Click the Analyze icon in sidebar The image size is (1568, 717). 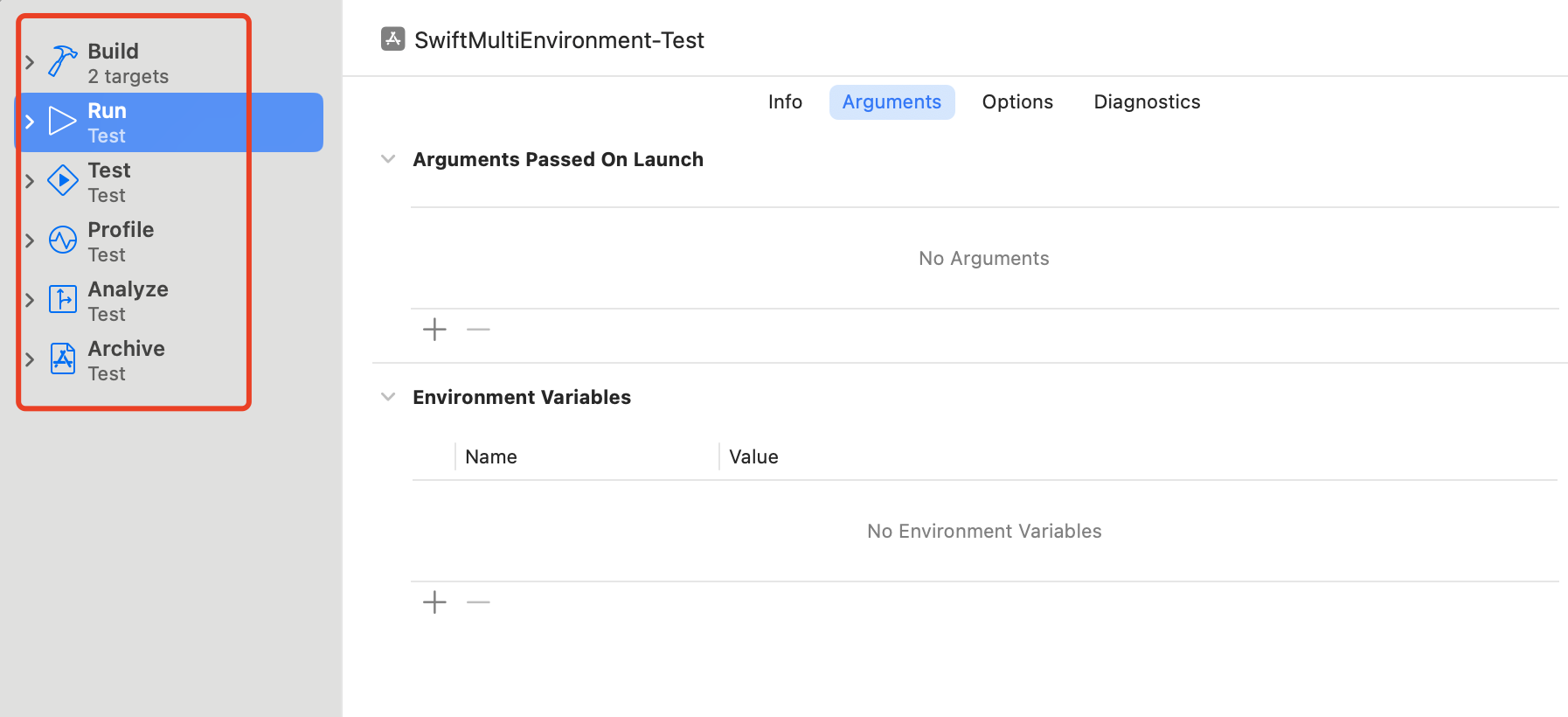pos(62,299)
